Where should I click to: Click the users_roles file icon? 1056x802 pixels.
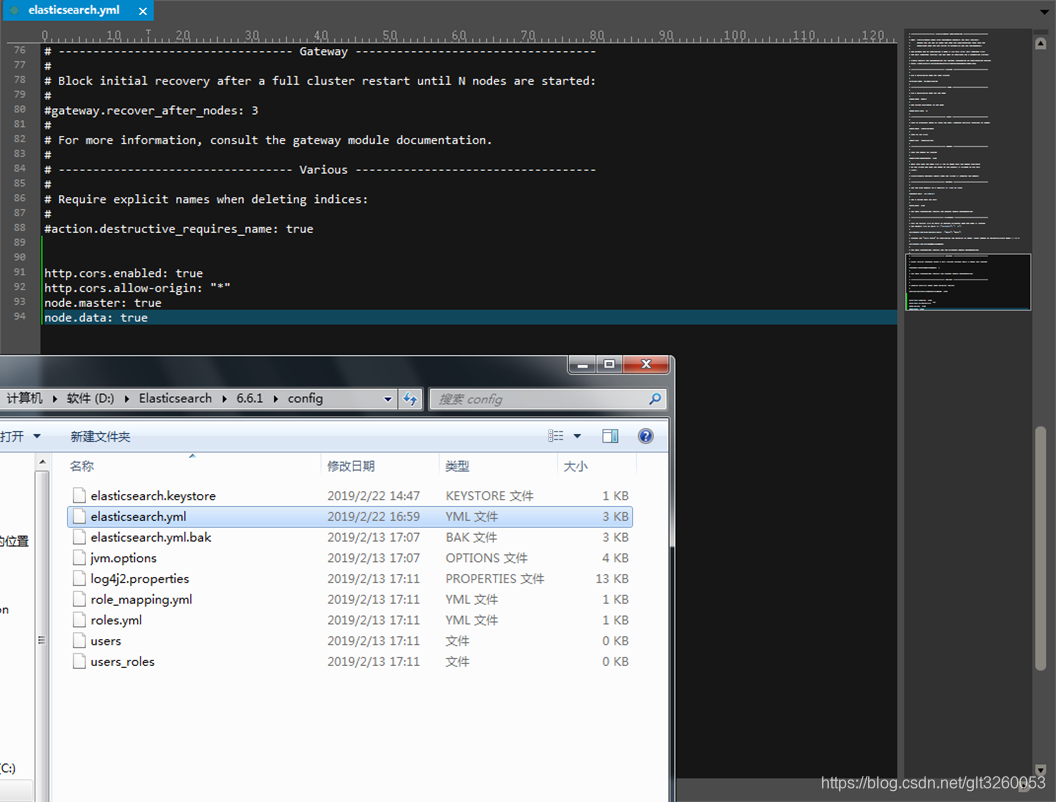(x=79, y=662)
